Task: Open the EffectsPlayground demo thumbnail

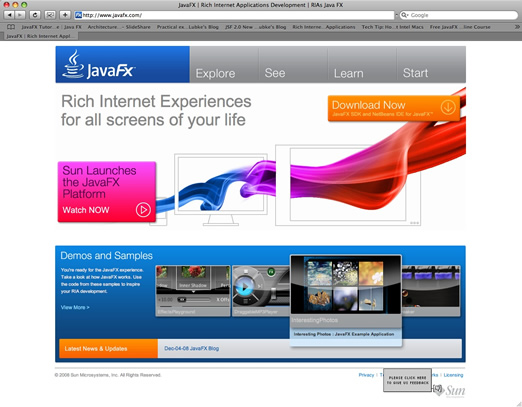Action: pyautogui.click(x=193, y=291)
